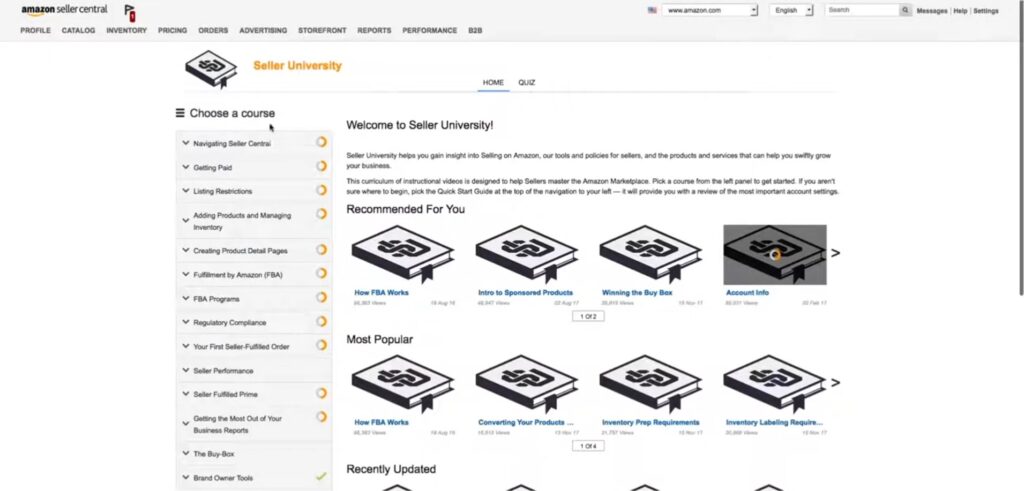Click progress circle beside Getting Paid

point(321,166)
